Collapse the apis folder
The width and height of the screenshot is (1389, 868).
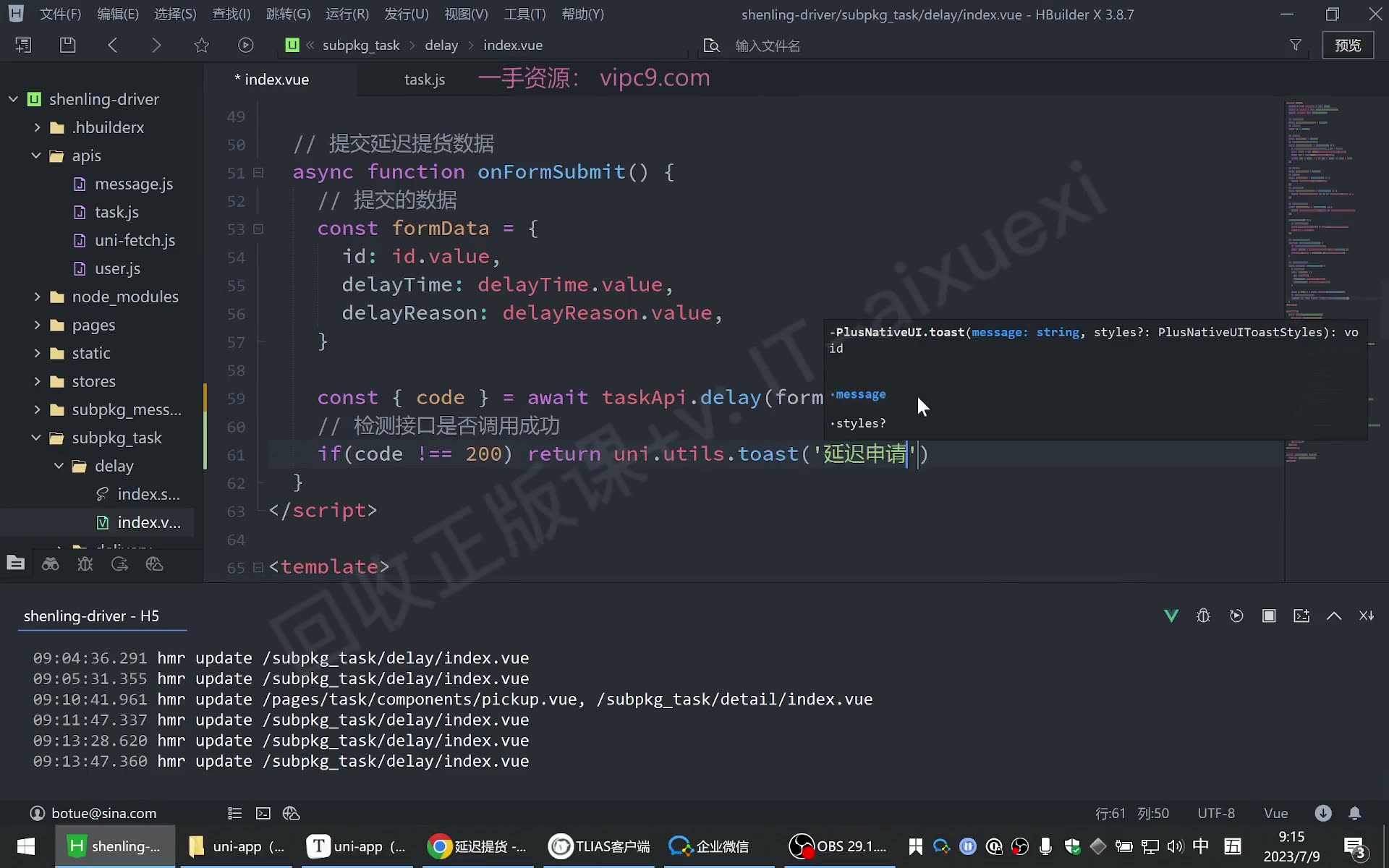tap(36, 156)
